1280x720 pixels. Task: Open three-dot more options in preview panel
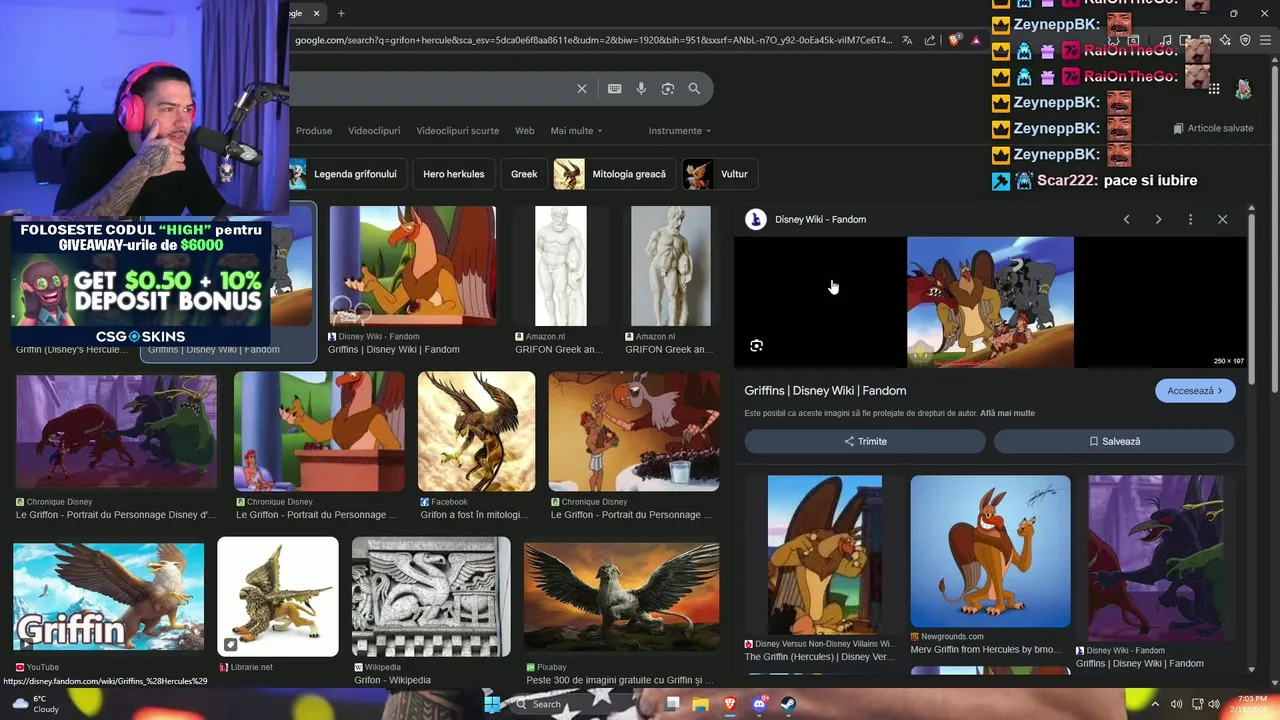click(1190, 219)
